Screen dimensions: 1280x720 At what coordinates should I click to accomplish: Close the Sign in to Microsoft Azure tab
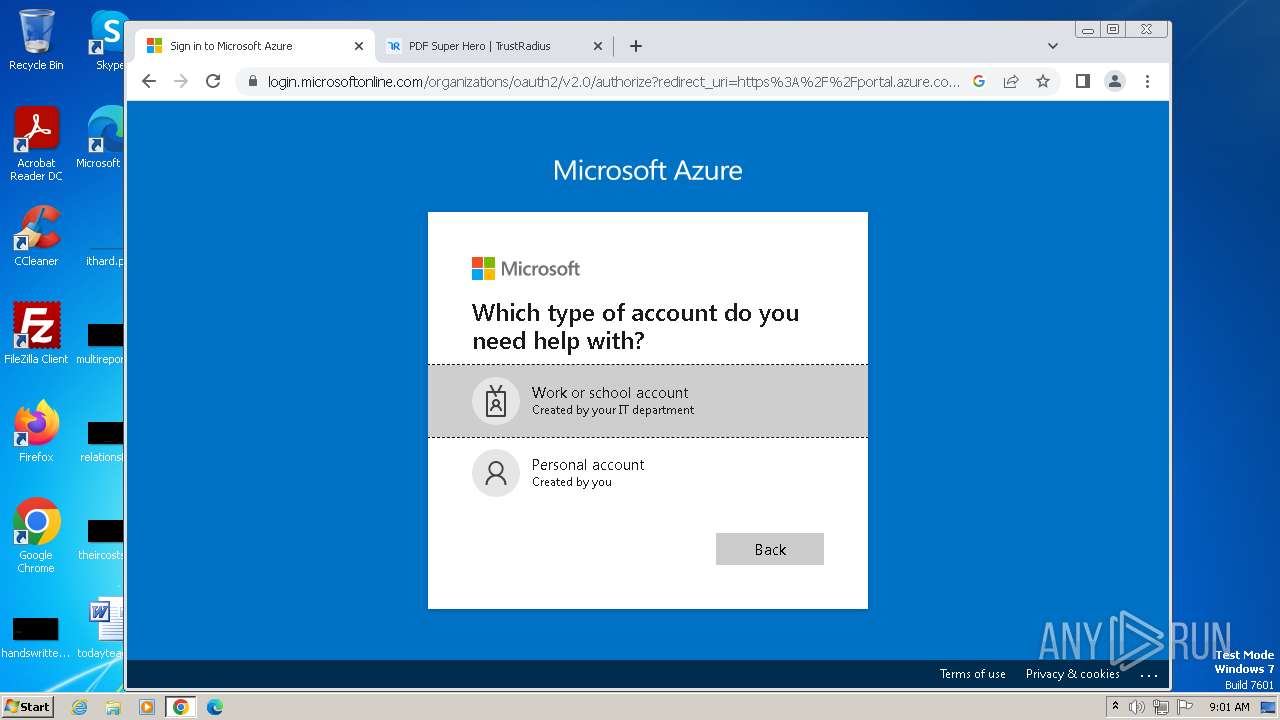(x=359, y=46)
